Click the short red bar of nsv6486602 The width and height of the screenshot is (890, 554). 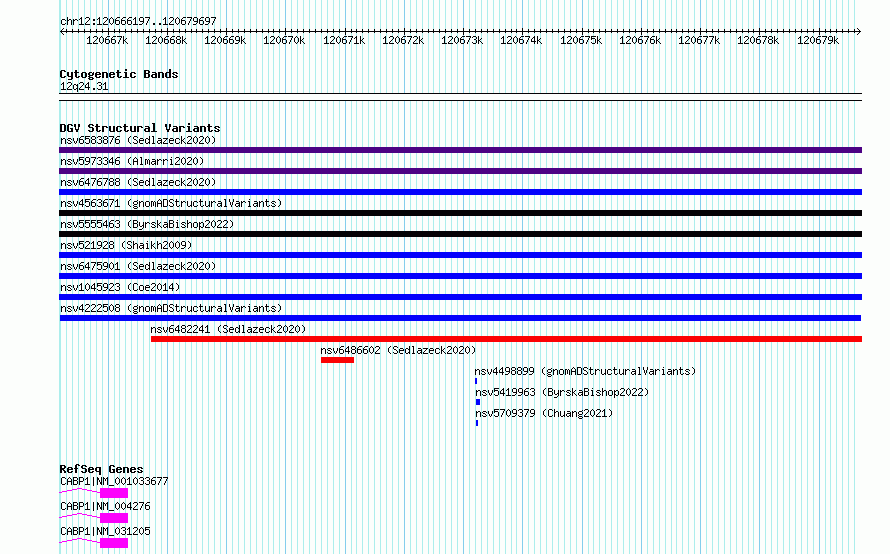337,360
